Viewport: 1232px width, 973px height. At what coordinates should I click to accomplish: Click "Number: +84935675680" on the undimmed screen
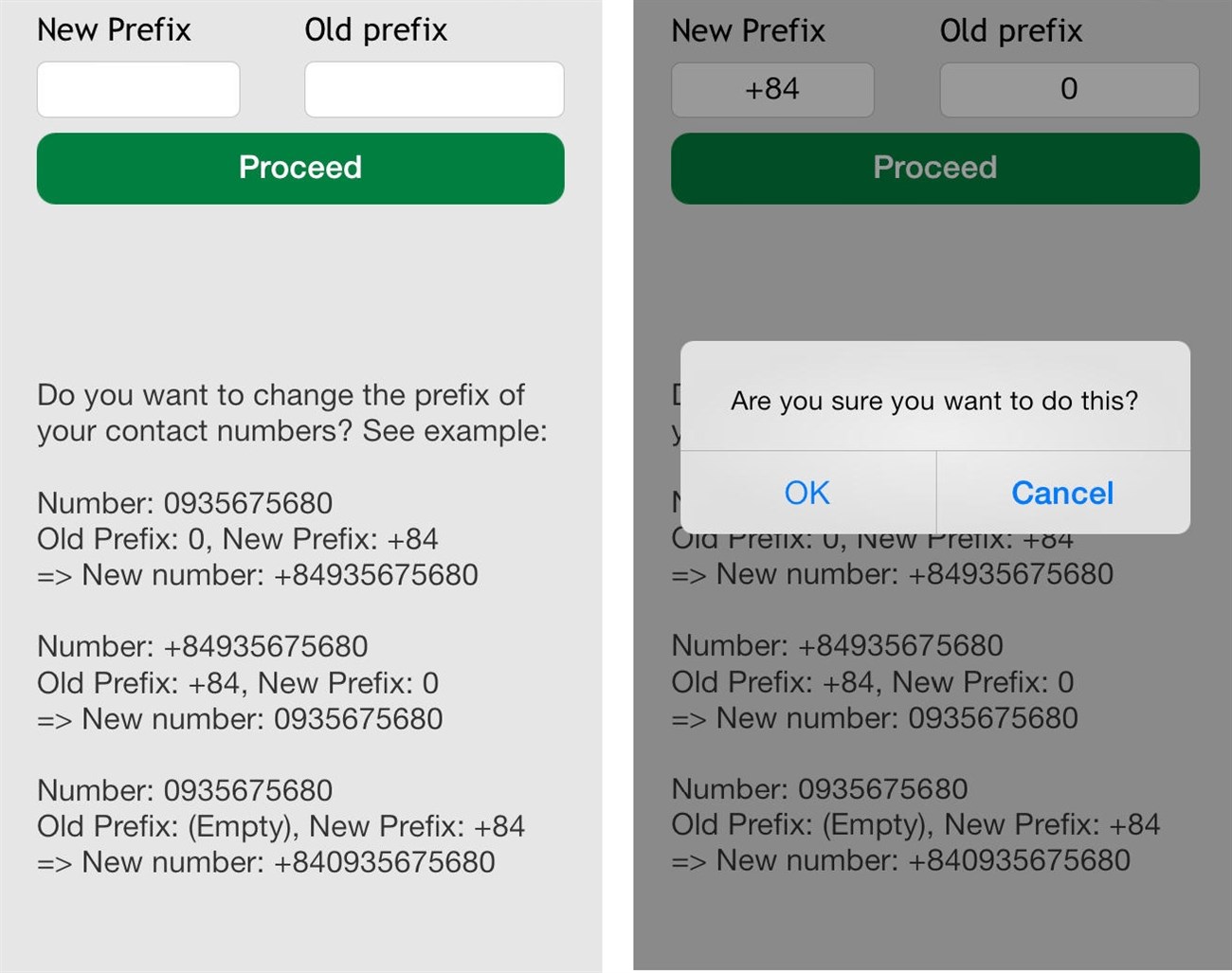(x=202, y=646)
